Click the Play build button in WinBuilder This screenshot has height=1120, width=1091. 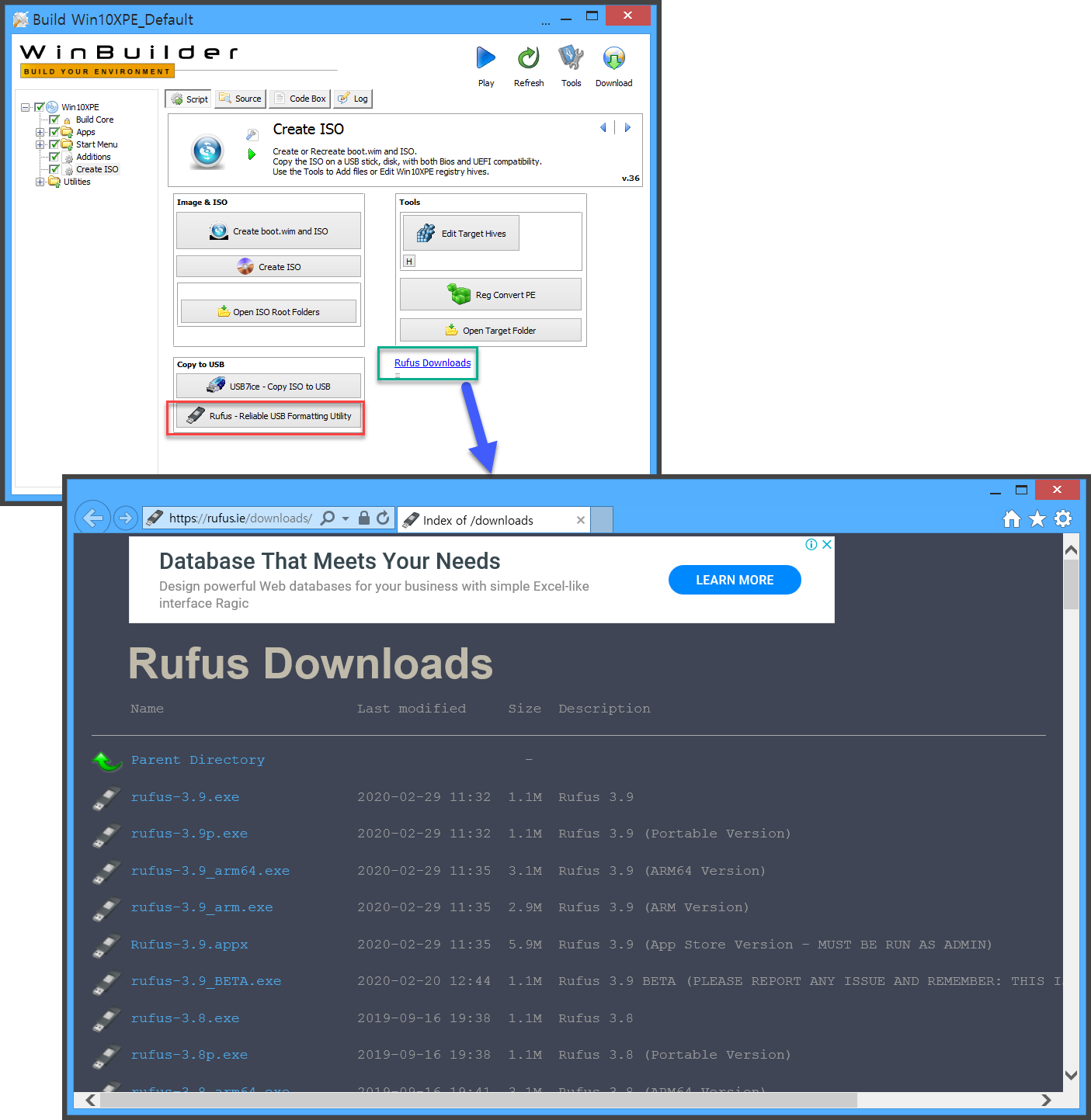coord(486,58)
